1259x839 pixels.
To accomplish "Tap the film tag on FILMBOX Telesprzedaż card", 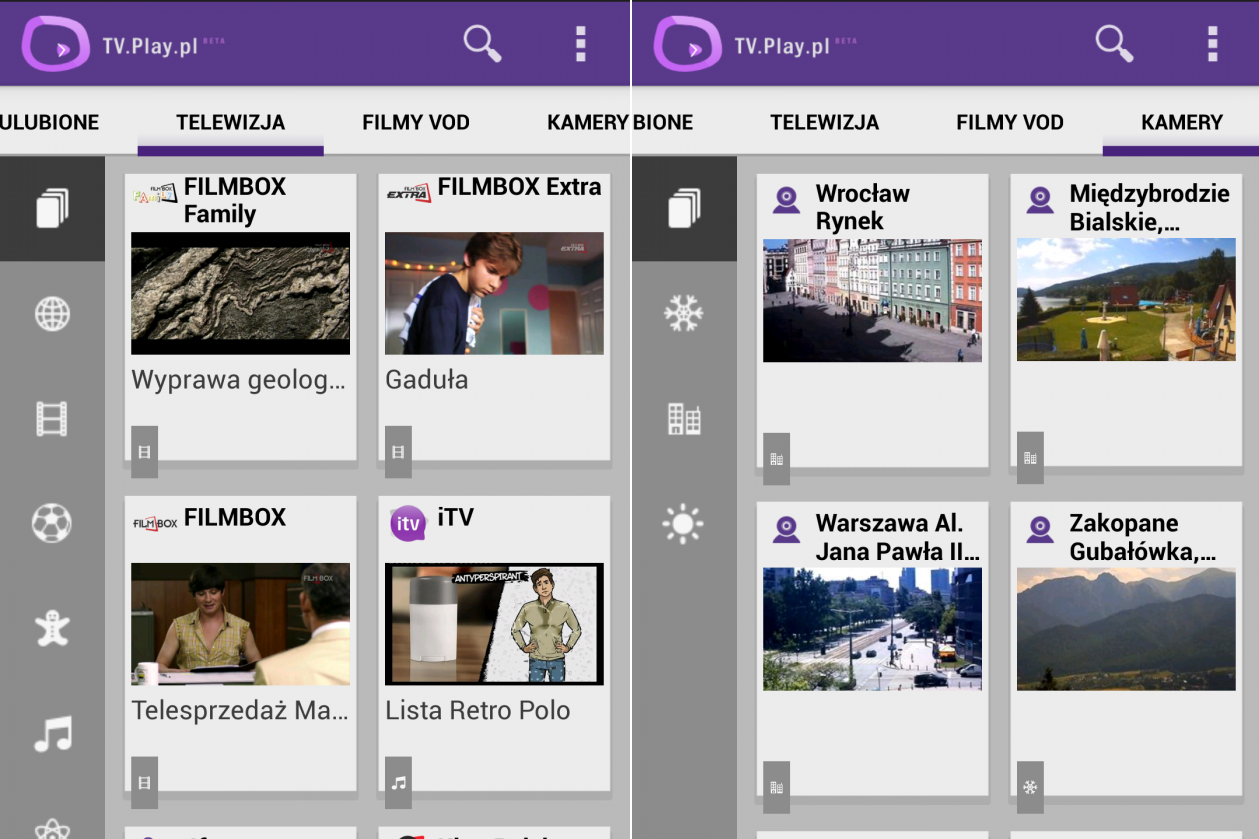I will pos(145,782).
